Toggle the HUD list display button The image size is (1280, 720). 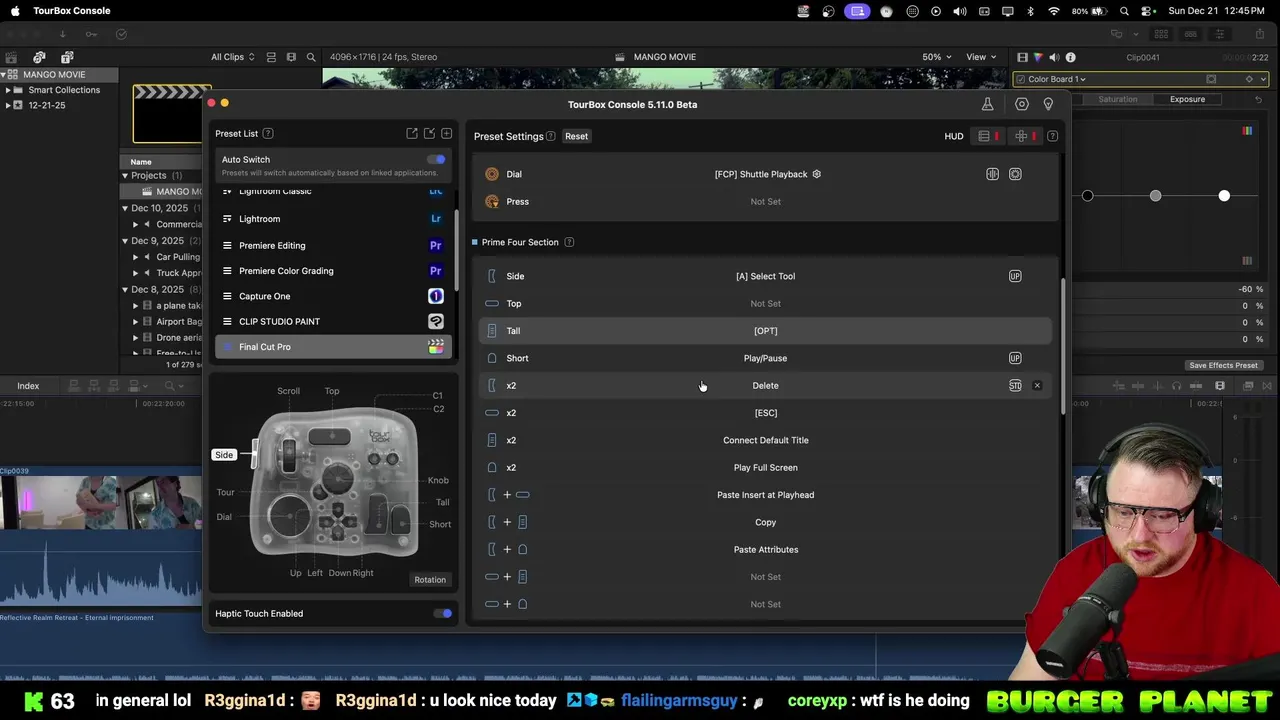tap(988, 136)
